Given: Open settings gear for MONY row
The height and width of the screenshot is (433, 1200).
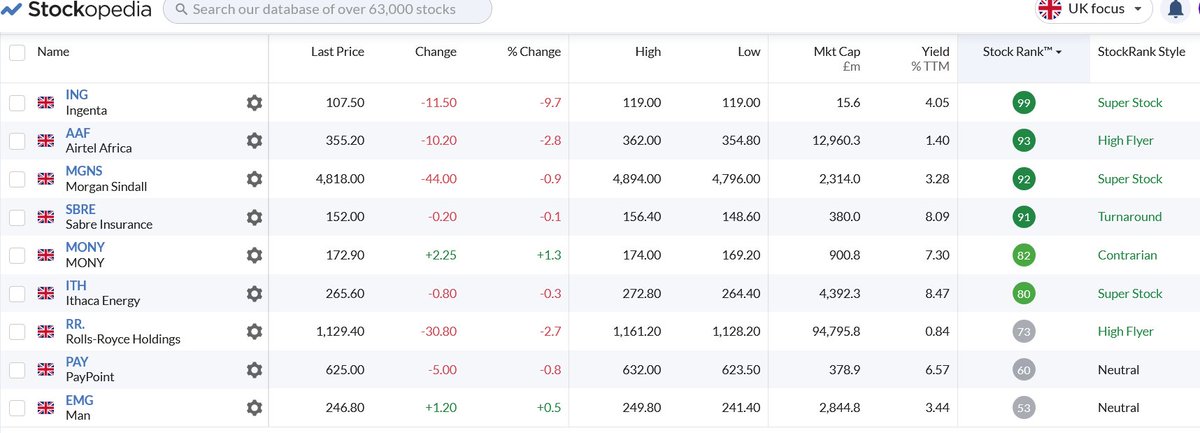Looking at the screenshot, I should click(254, 255).
